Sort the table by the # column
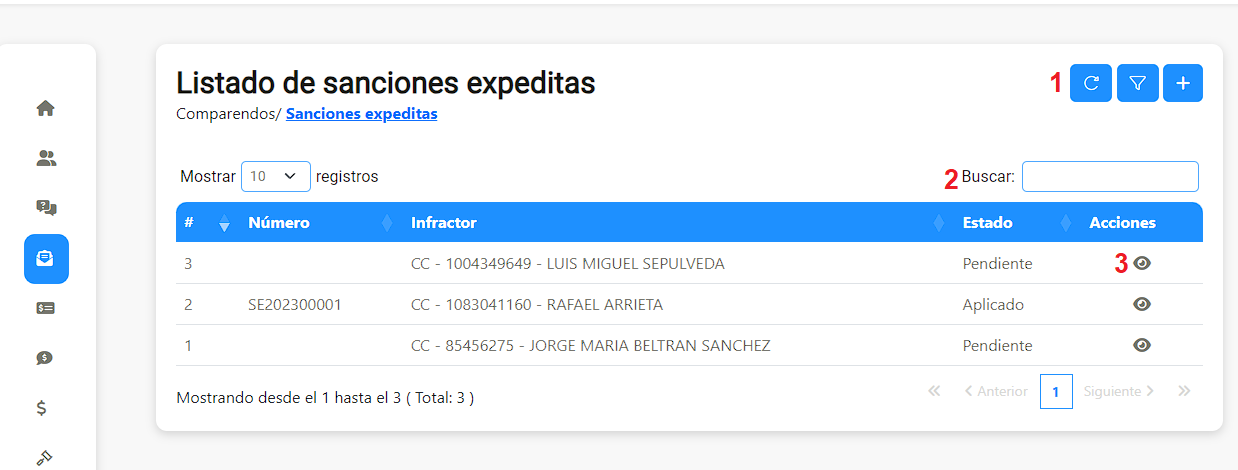This screenshot has height=470, width=1238. pyautogui.click(x=206, y=223)
